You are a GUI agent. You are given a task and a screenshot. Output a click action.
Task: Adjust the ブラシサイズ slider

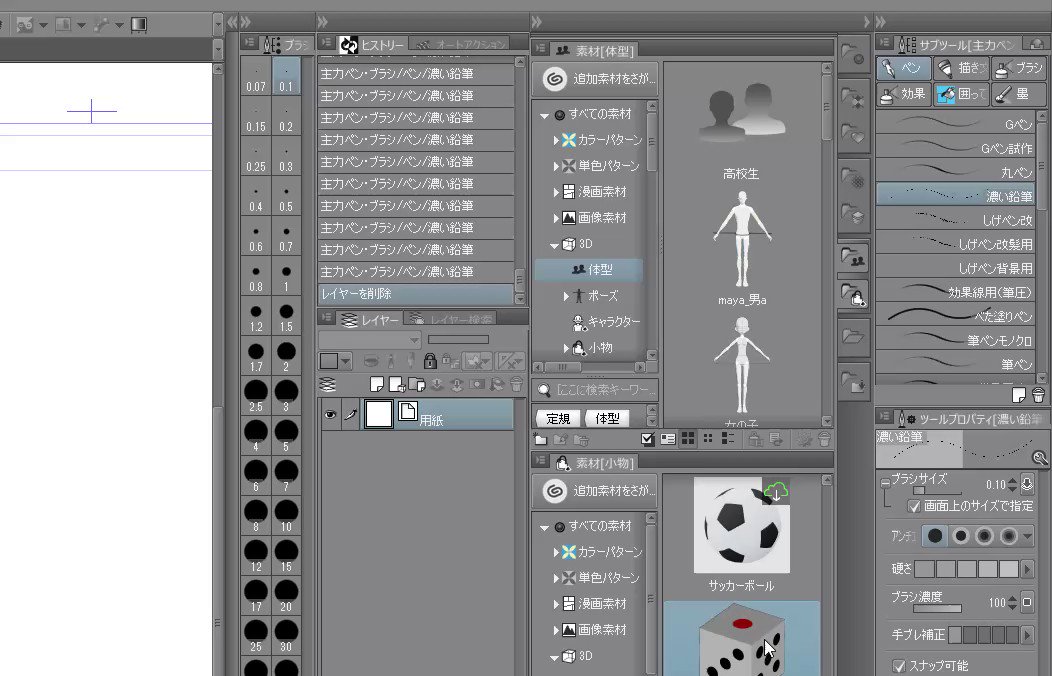(x=937, y=491)
